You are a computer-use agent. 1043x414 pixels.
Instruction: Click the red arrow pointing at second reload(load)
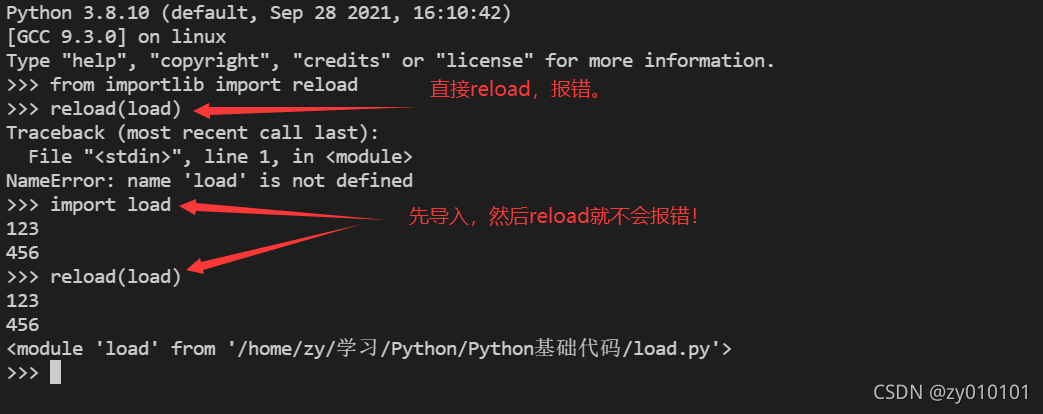coord(280,247)
